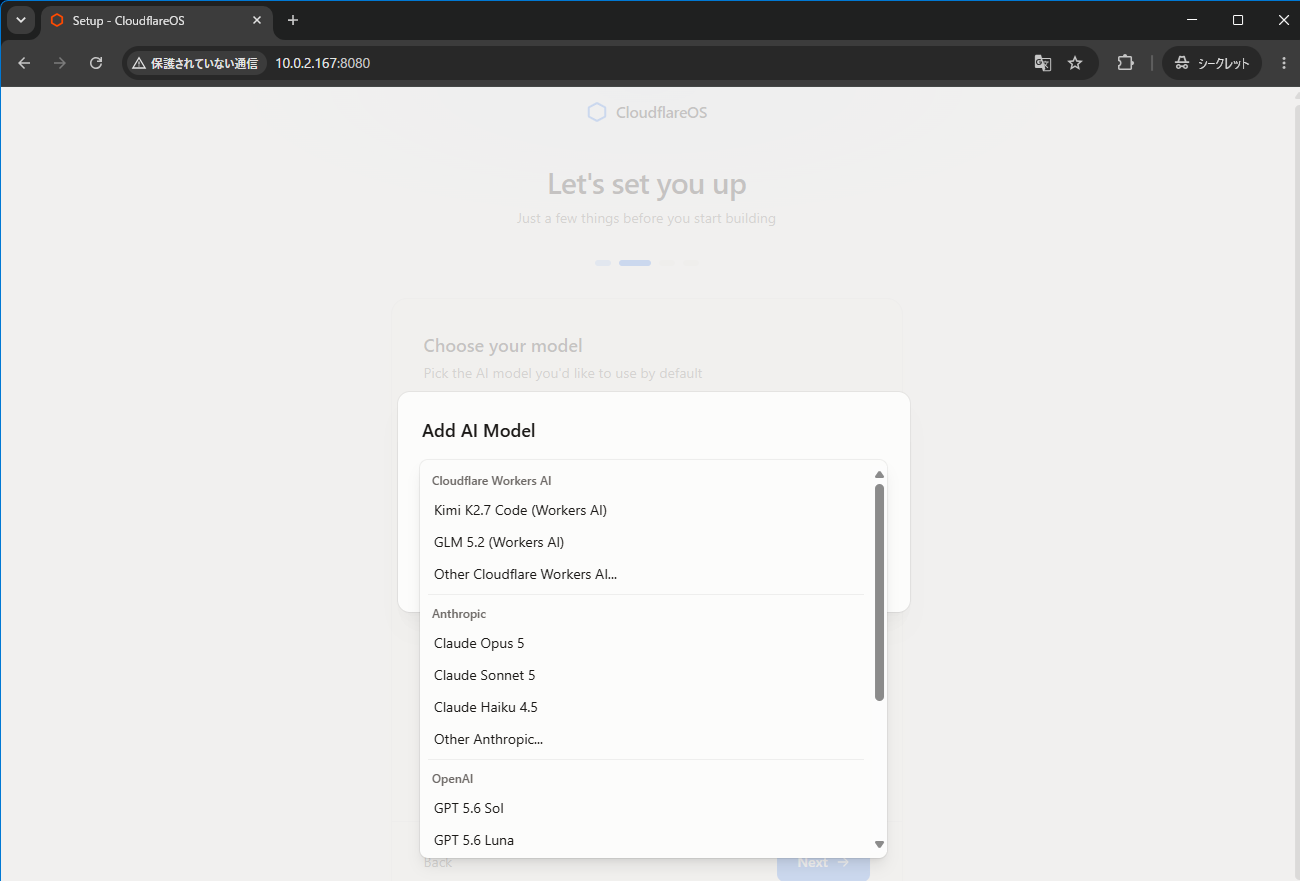Click the dropdown list scroll-up arrow
This screenshot has width=1300, height=881.
(x=880, y=475)
